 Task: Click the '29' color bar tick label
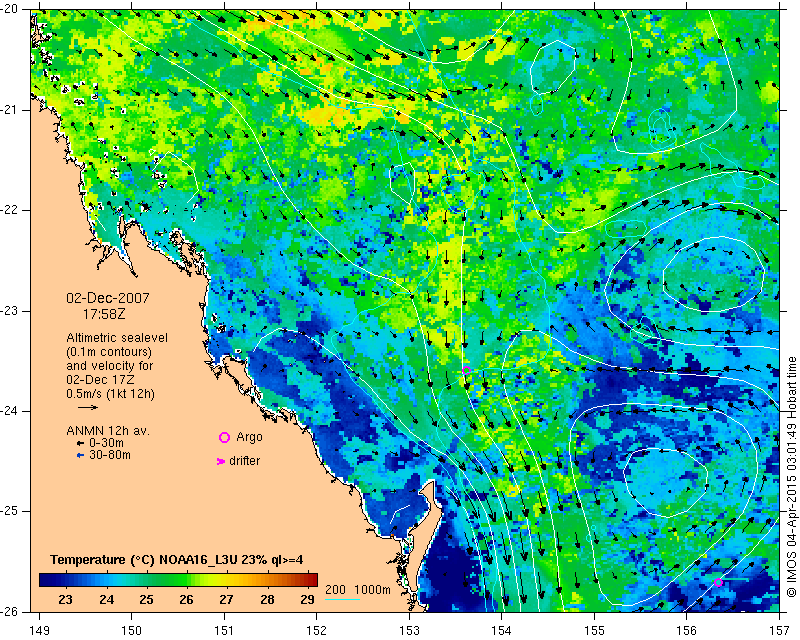click(x=307, y=600)
